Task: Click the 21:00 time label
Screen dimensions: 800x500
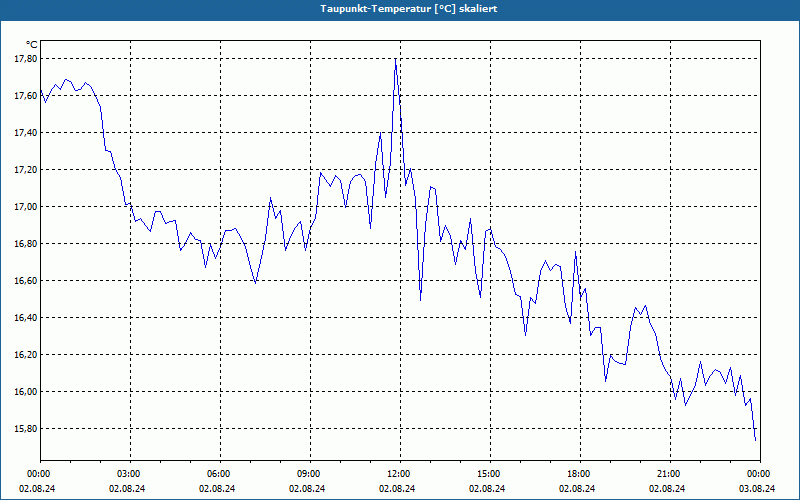Action: point(670,474)
